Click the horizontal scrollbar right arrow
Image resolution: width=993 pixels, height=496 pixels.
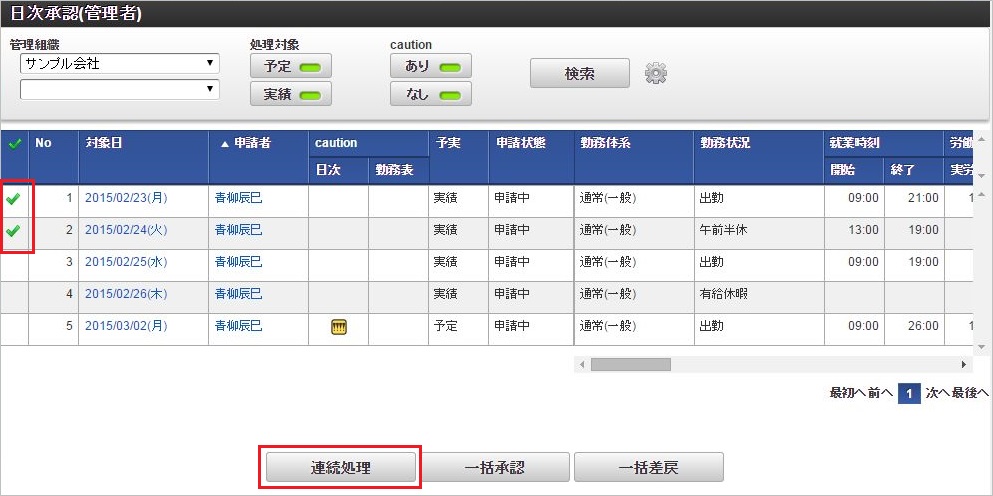(x=964, y=365)
